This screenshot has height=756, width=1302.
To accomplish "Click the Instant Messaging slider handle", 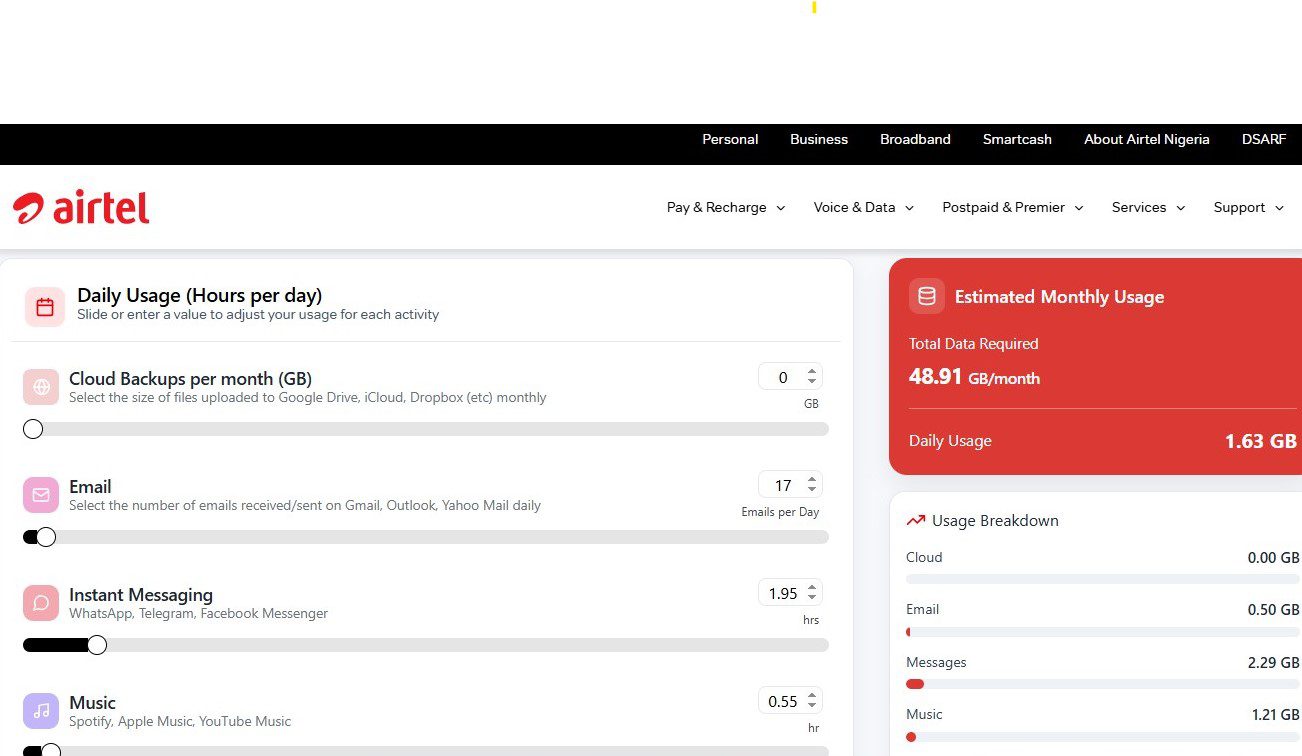I will 97,645.
